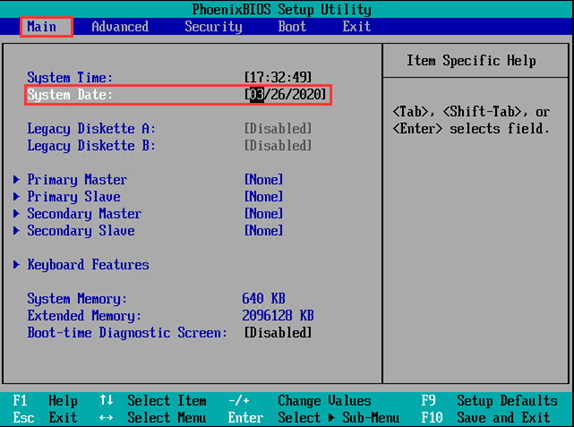Expand the Primary Master arrow

point(16,179)
